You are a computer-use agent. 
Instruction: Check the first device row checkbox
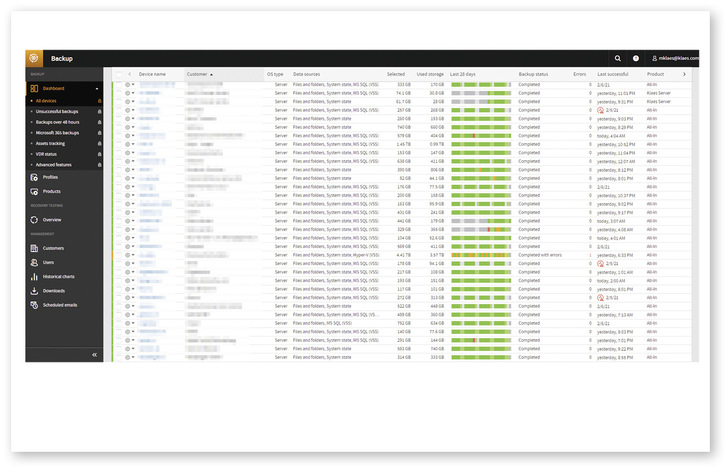(x=118, y=85)
